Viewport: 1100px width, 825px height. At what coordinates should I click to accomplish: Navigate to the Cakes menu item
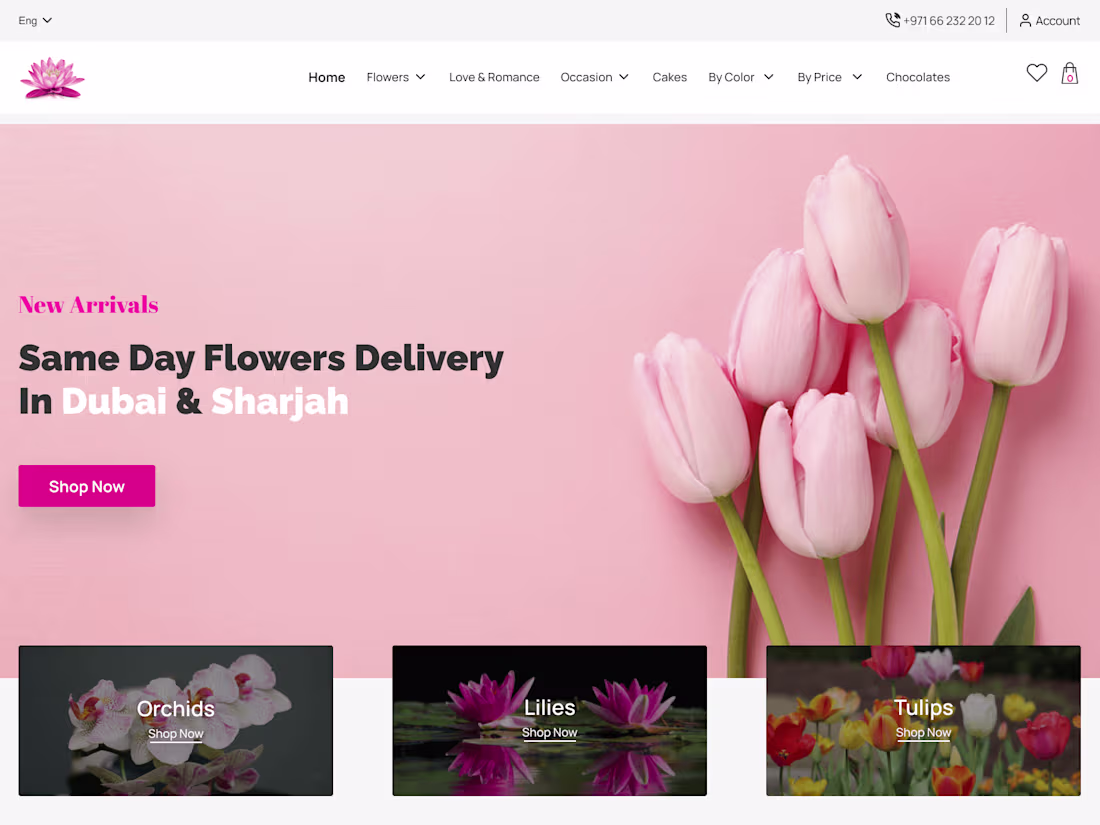coord(669,77)
